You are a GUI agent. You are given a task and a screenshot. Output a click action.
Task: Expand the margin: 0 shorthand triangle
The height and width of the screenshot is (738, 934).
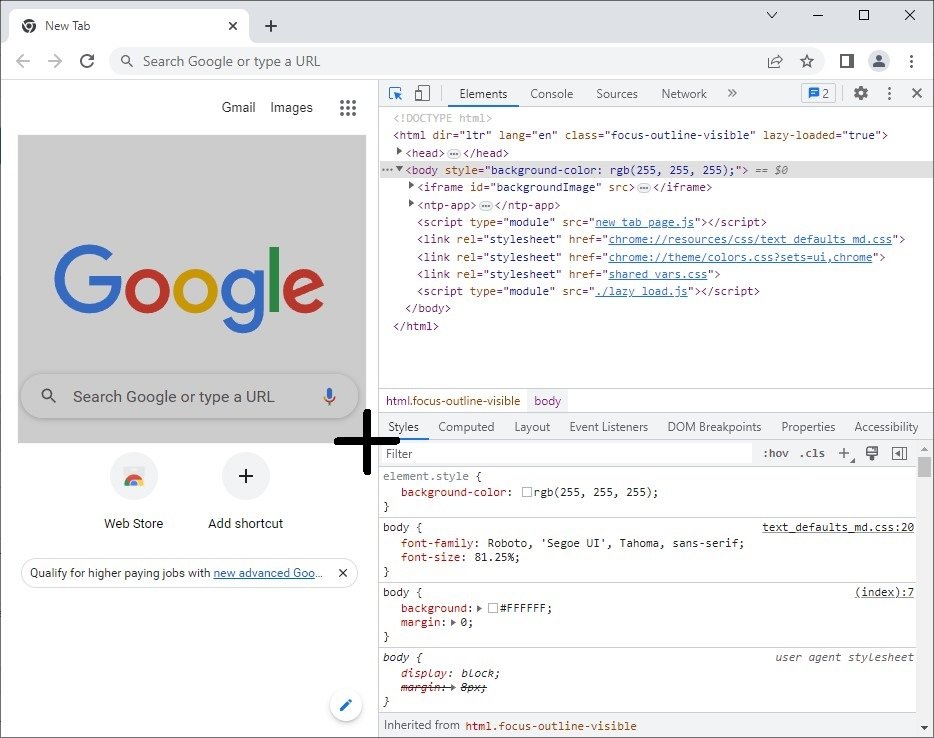pyautogui.click(x=453, y=622)
